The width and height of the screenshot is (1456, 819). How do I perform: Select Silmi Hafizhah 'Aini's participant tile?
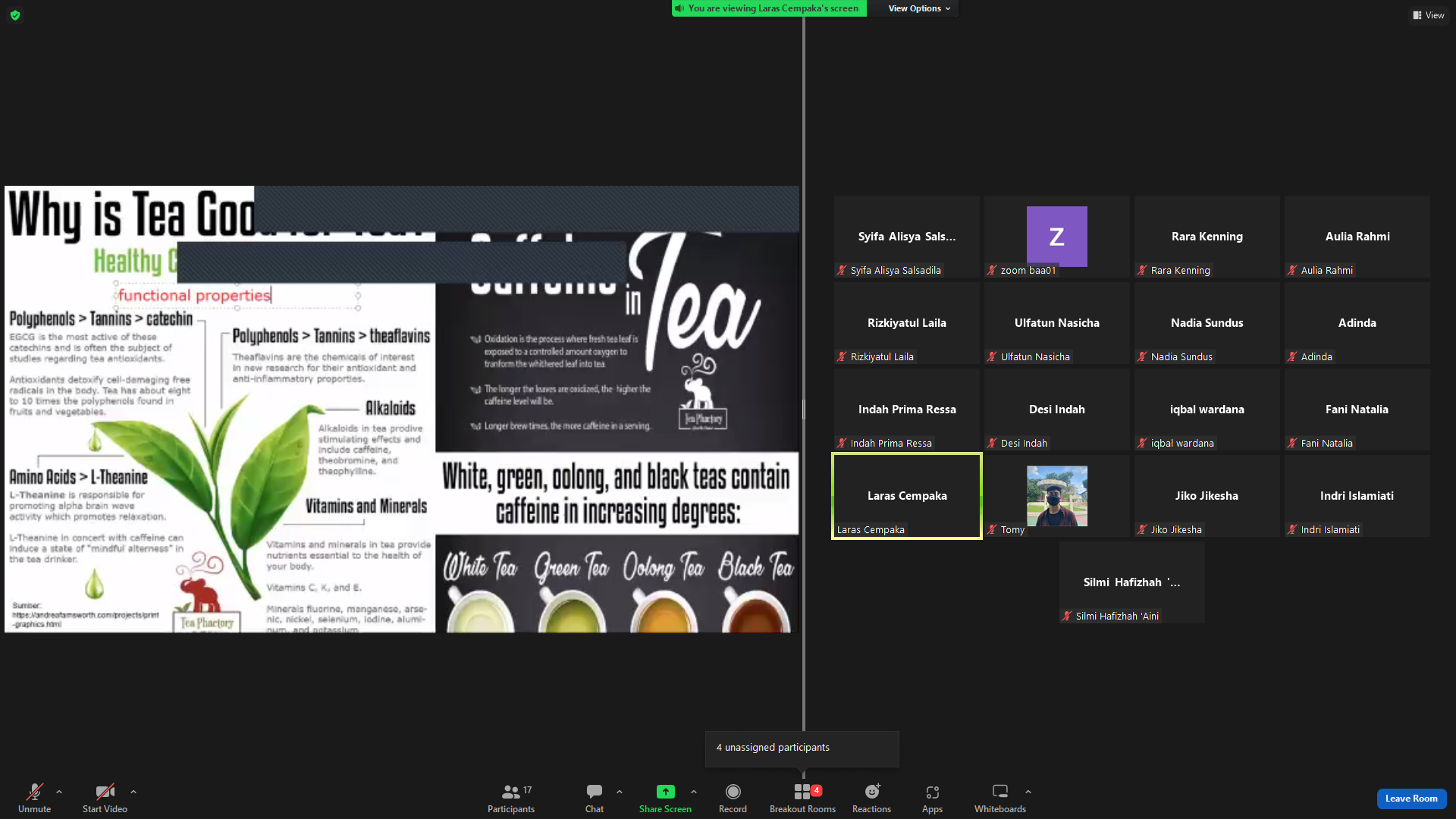[1132, 582]
